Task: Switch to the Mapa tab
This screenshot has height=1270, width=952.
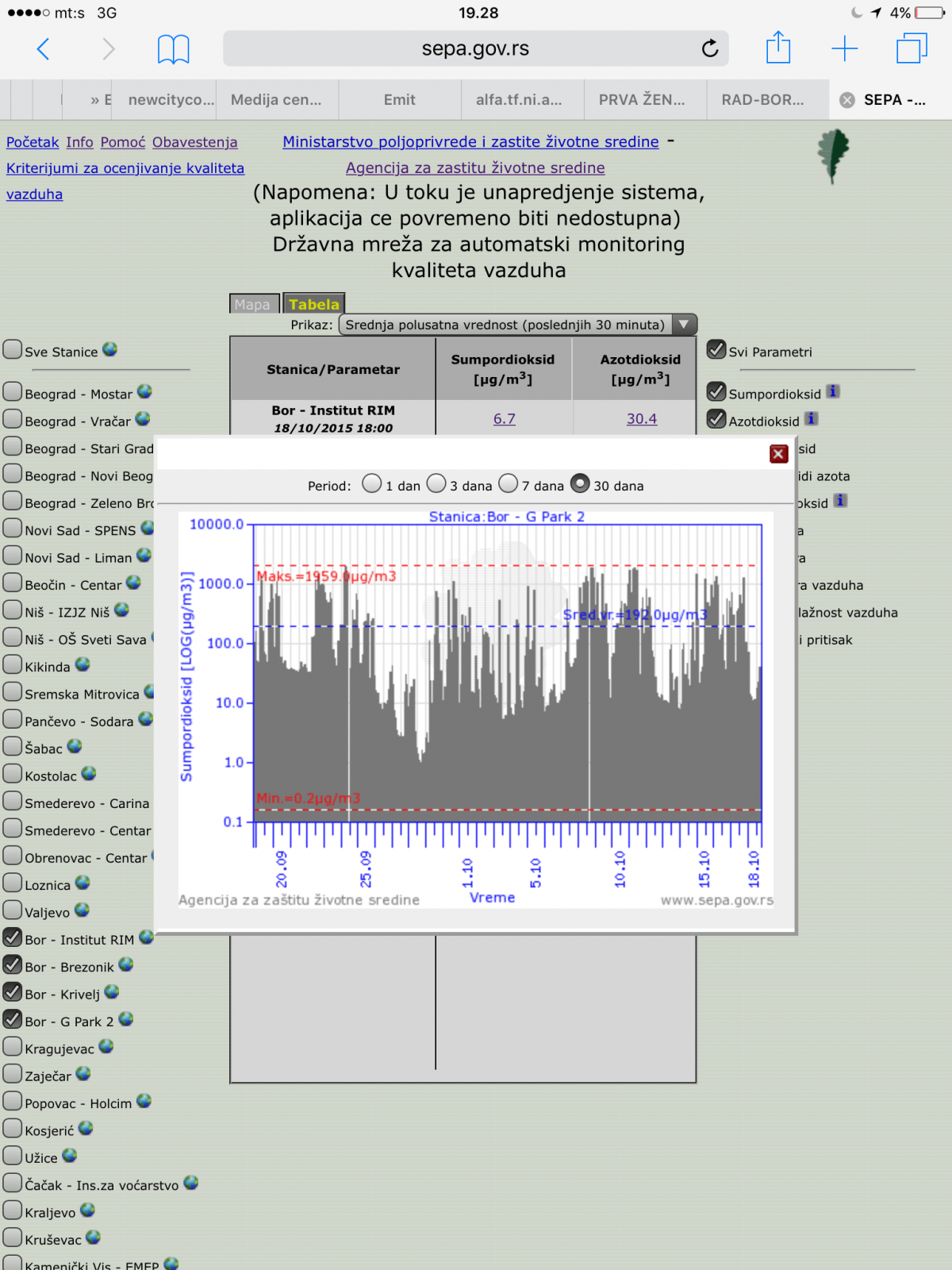Action: [x=253, y=304]
